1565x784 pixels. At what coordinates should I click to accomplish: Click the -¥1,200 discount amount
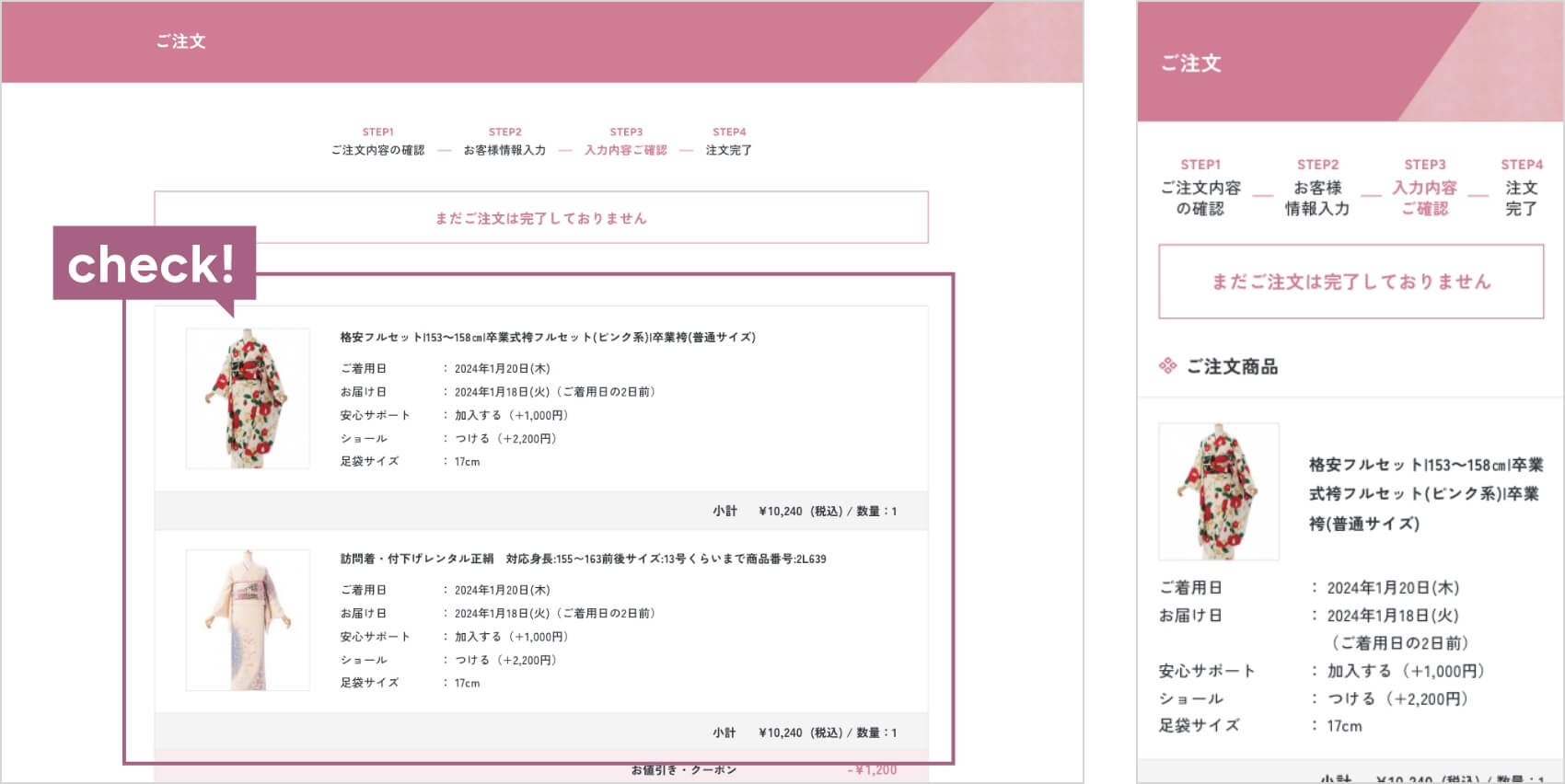tap(872, 770)
